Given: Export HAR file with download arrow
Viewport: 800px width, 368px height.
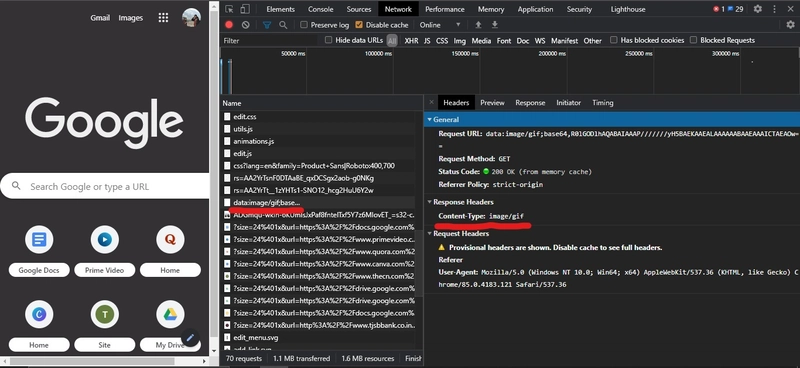Looking at the screenshot, I should [x=494, y=24].
